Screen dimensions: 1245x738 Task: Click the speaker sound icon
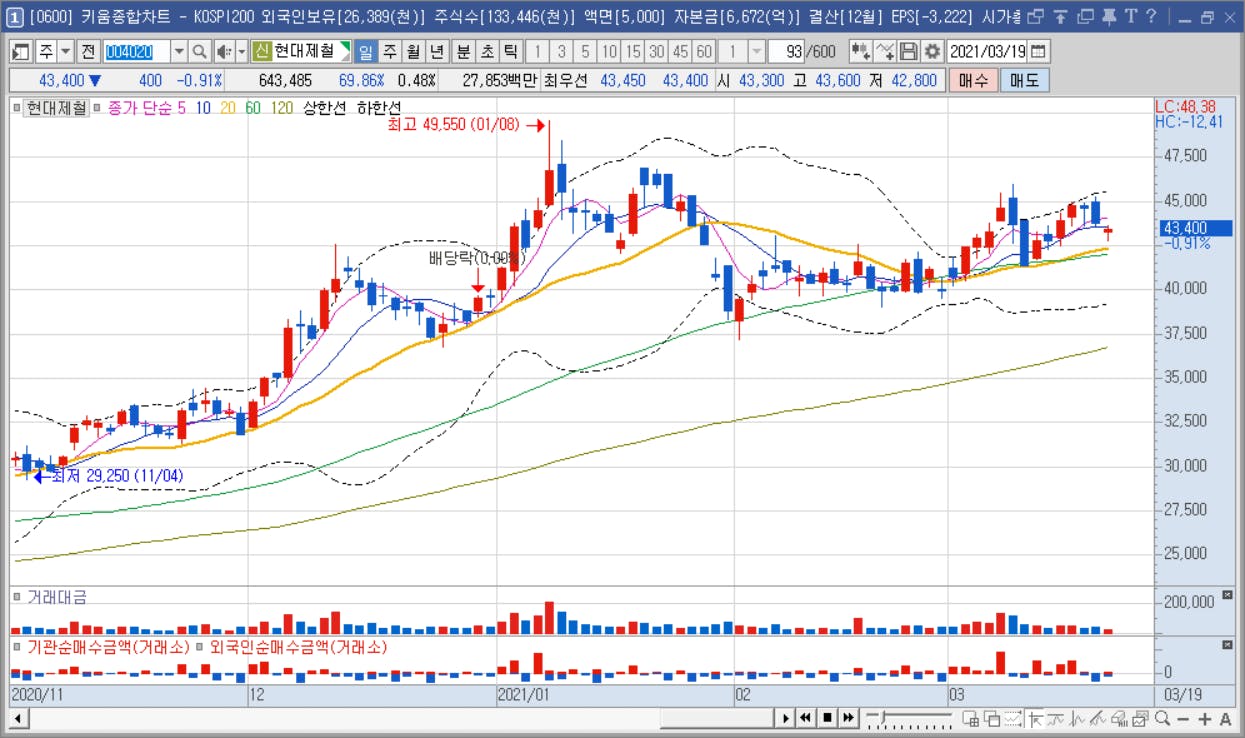(223, 52)
